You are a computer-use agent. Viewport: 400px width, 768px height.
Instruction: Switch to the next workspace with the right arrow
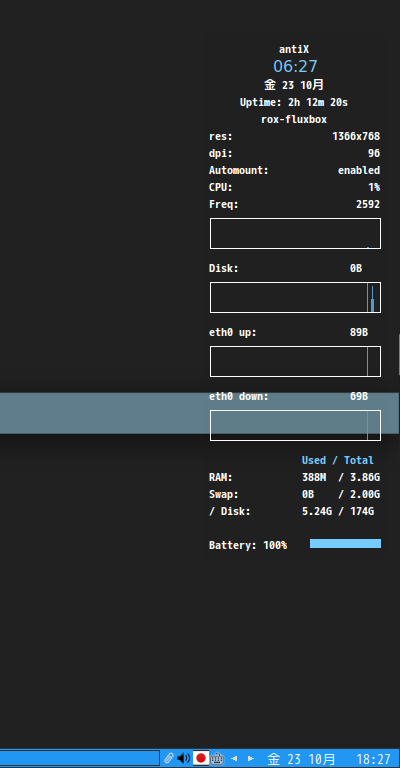[x=251, y=759]
